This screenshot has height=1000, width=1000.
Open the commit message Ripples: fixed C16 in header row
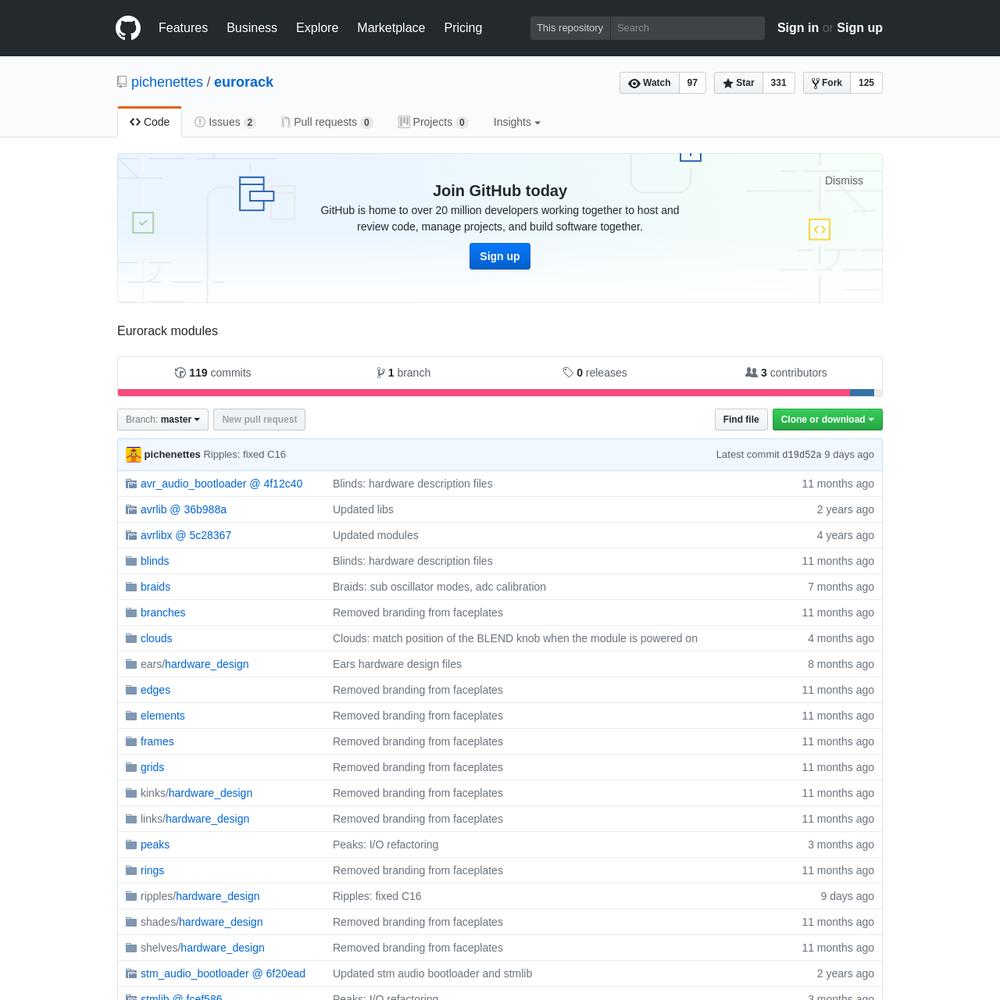click(244, 455)
